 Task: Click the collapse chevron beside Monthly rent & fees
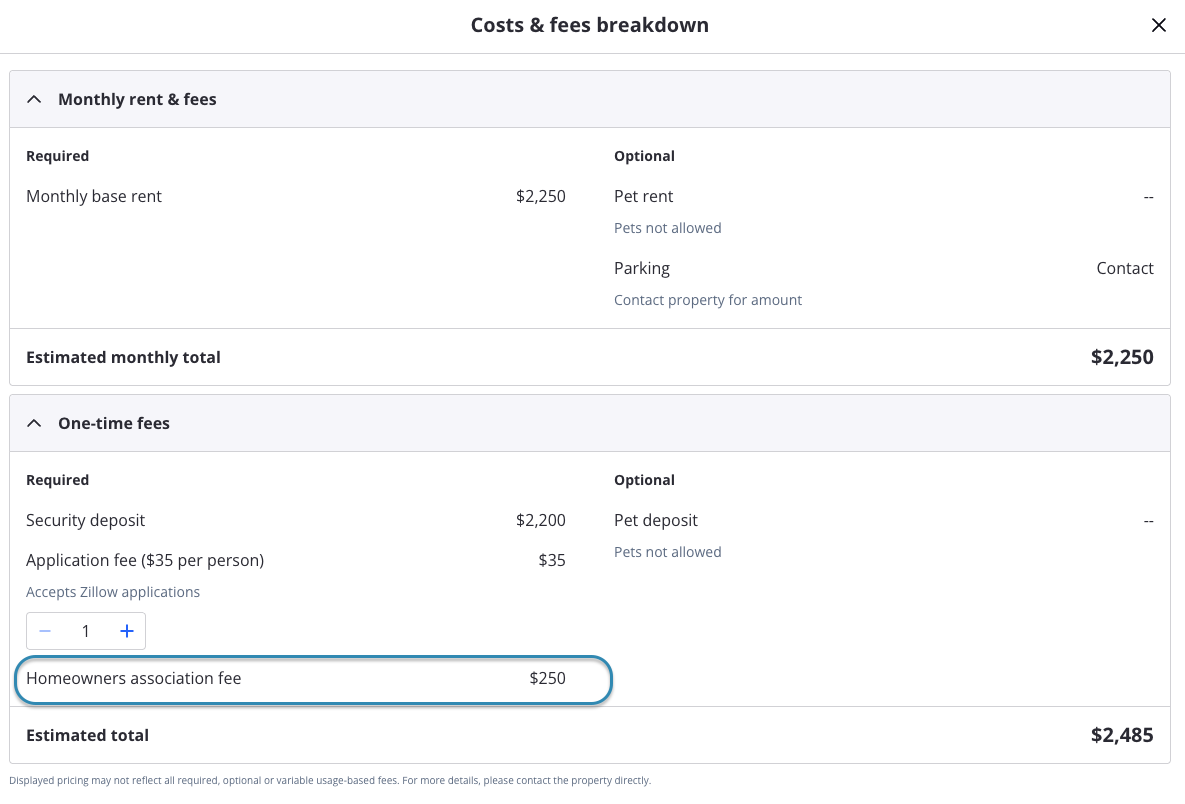34,98
